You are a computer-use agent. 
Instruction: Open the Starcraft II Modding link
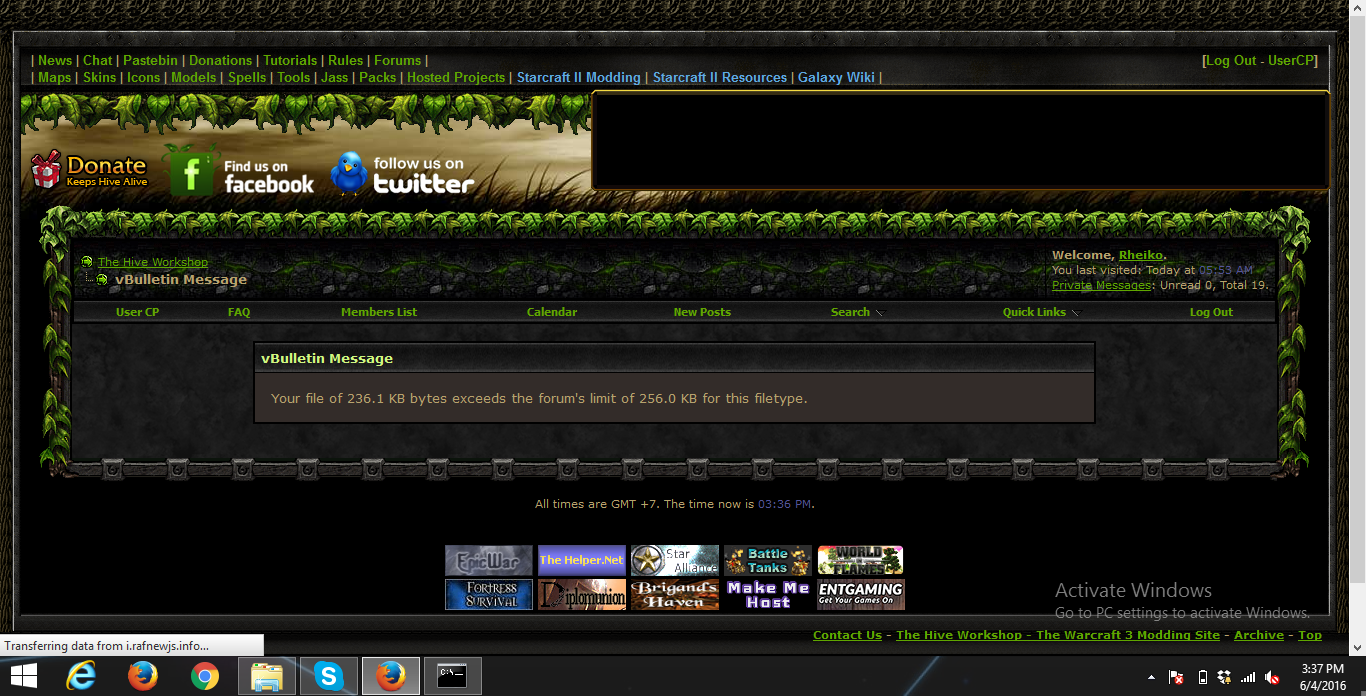[579, 77]
